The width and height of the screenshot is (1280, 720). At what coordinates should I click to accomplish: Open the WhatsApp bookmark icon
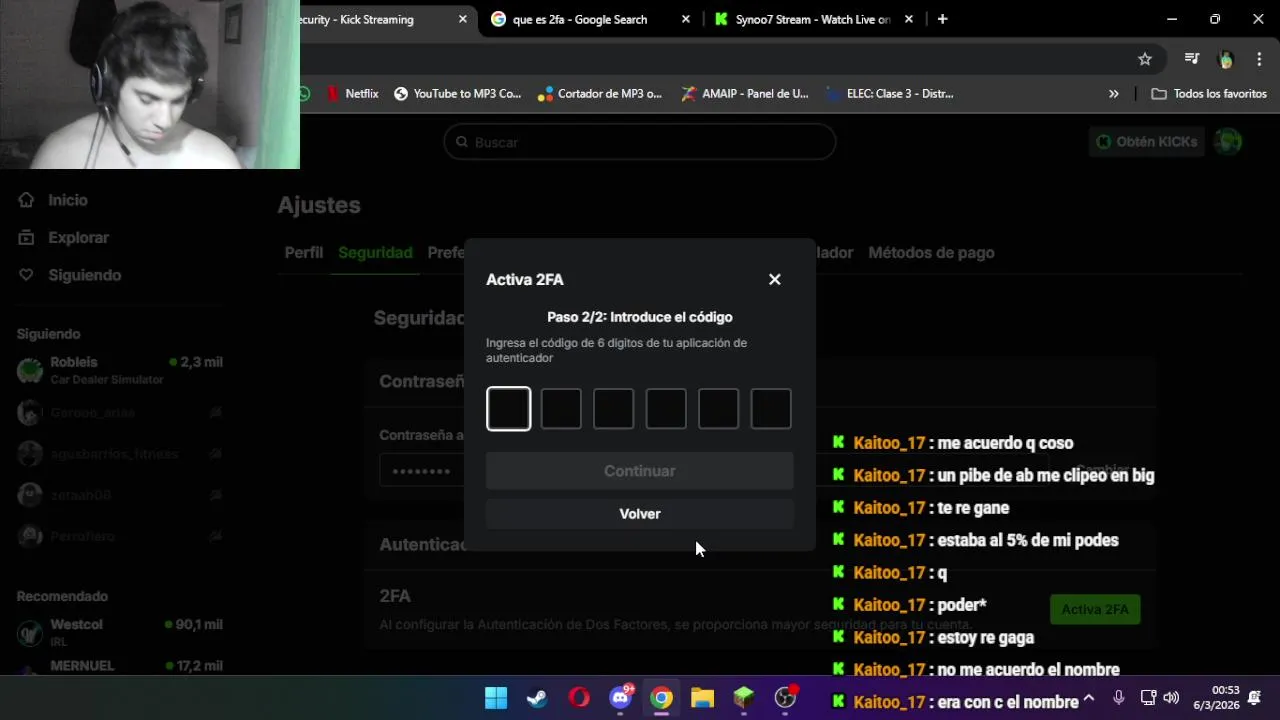tap(305, 94)
